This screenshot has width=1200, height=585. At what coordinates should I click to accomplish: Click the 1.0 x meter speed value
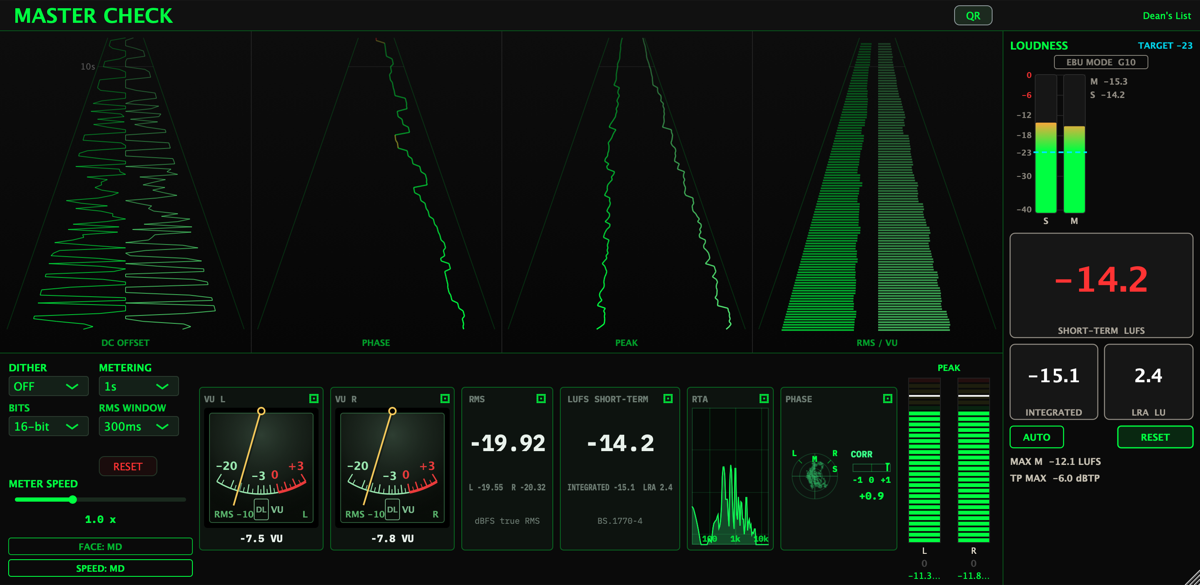[x=100, y=519]
